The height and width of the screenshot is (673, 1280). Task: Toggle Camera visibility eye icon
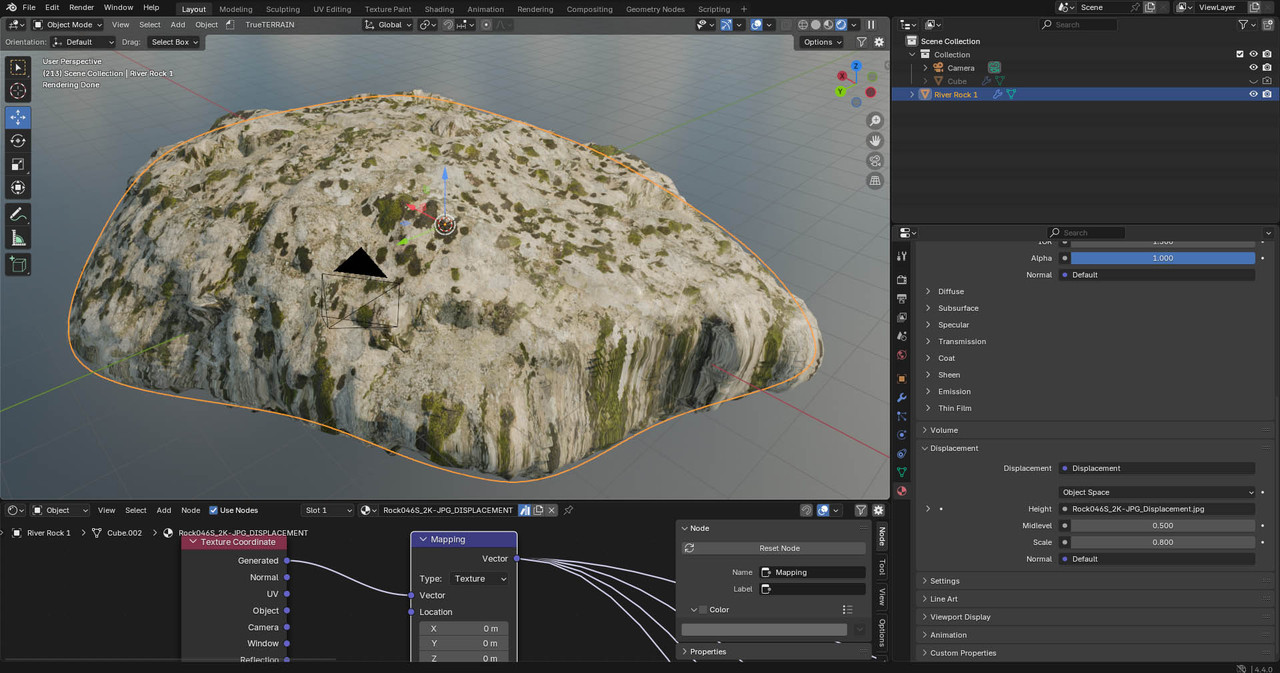tap(1253, 68)
